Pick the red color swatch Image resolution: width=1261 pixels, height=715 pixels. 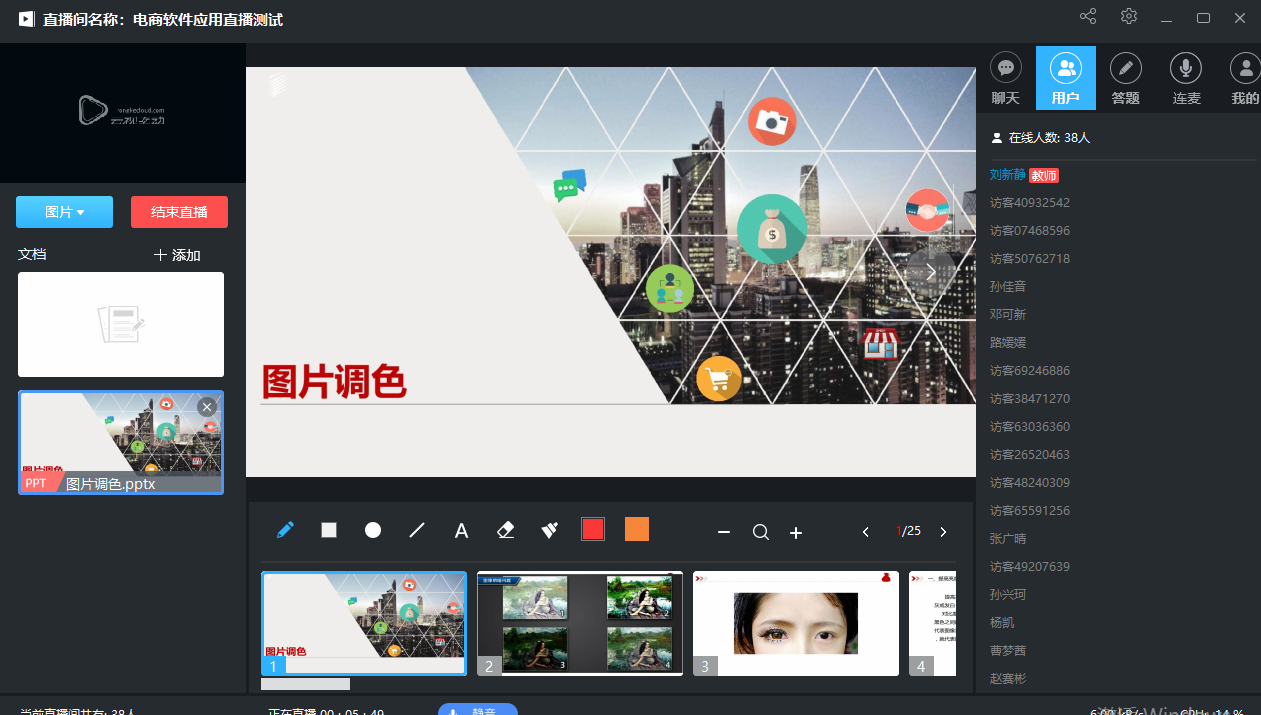(593, 530)
